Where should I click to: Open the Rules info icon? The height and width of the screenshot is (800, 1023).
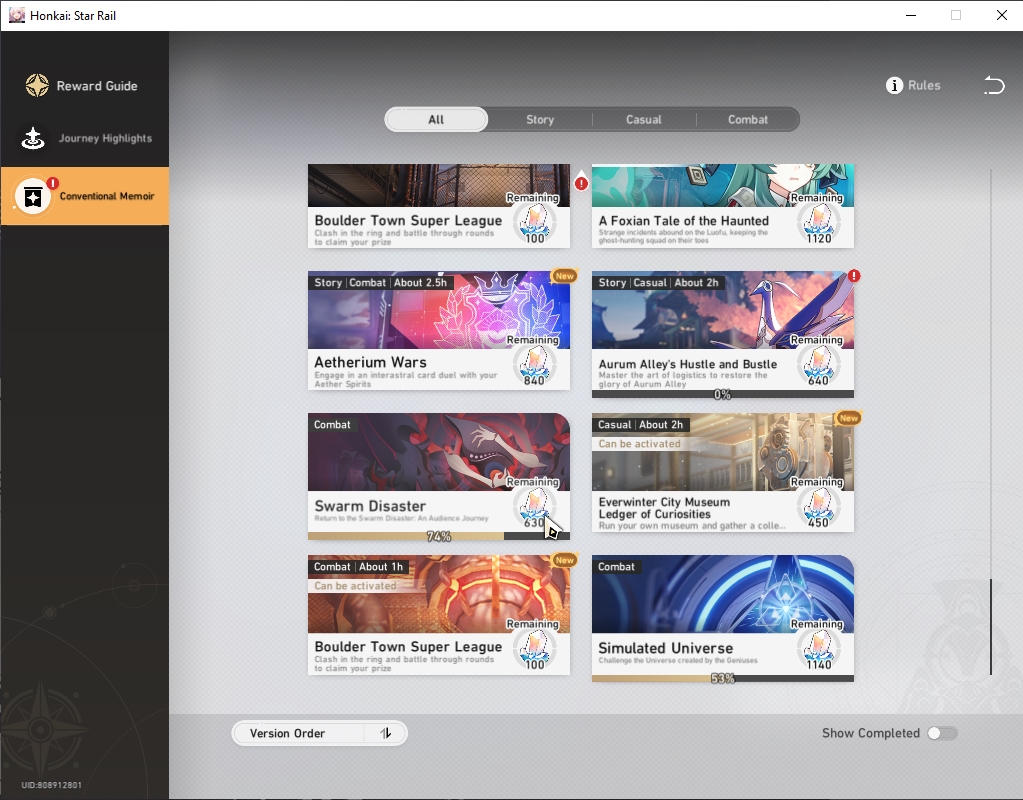[894, 85]
